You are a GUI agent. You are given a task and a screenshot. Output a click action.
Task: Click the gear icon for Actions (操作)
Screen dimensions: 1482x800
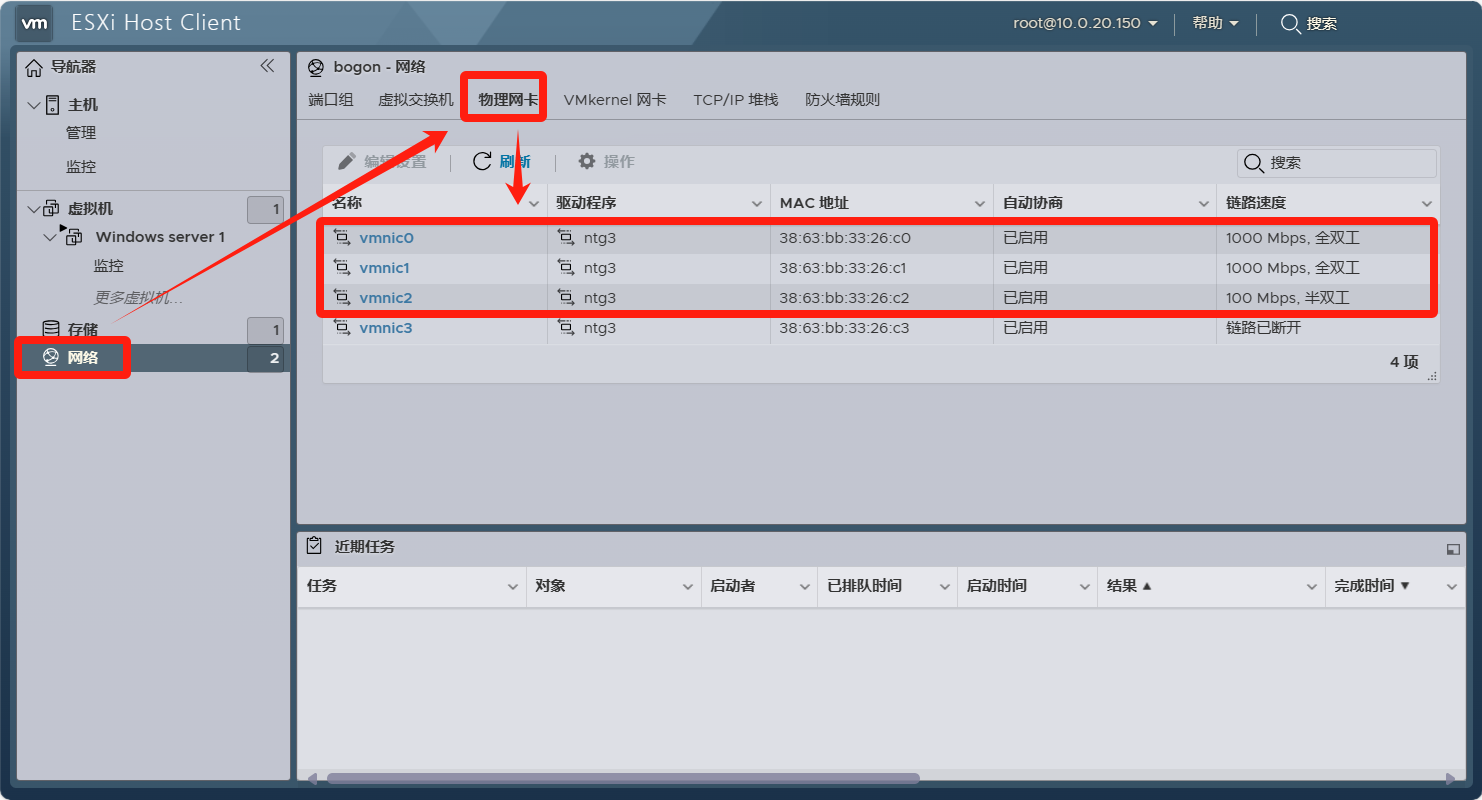coord(587,162)
